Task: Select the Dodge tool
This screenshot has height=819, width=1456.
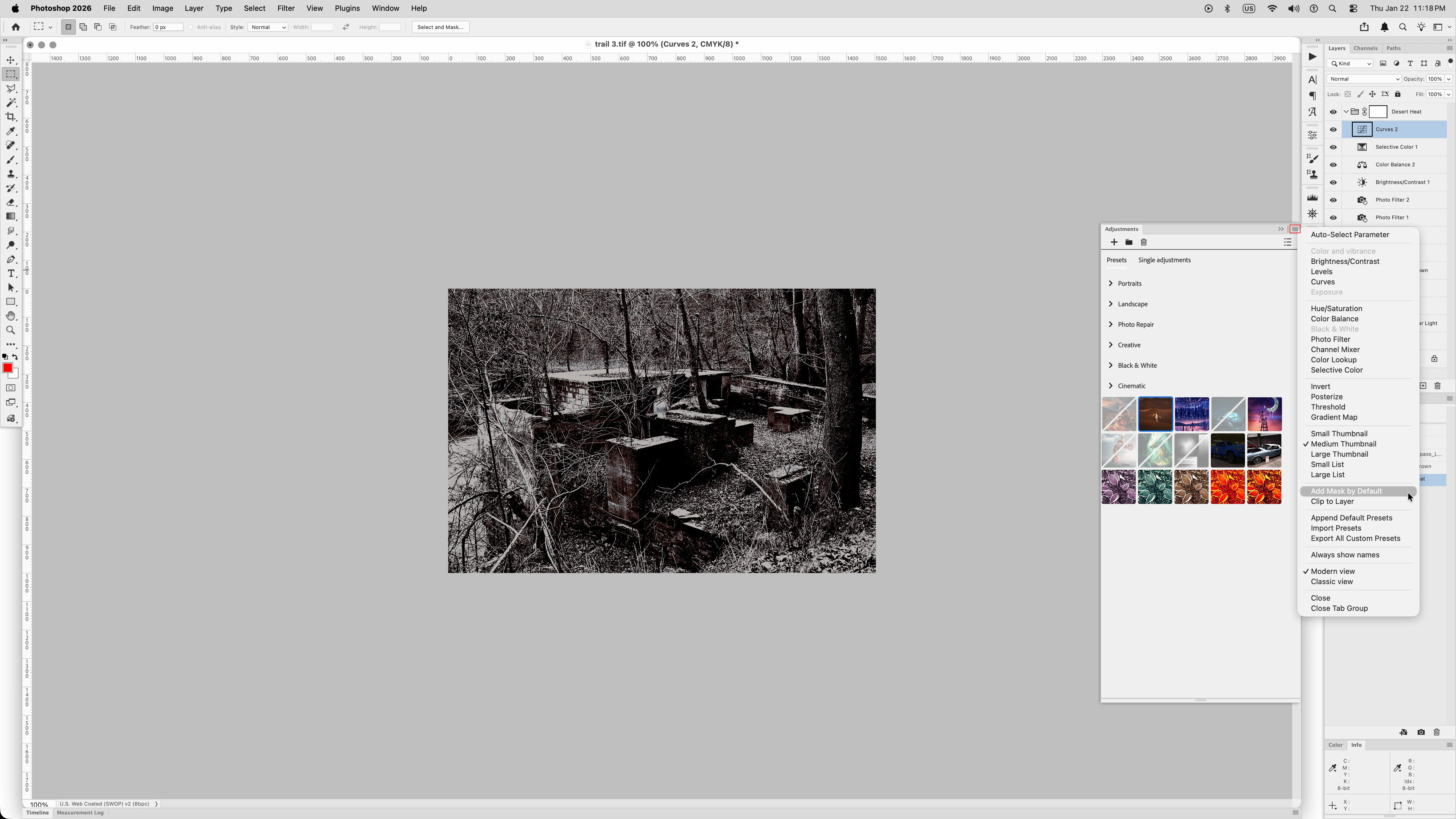Action: (11, 245)
